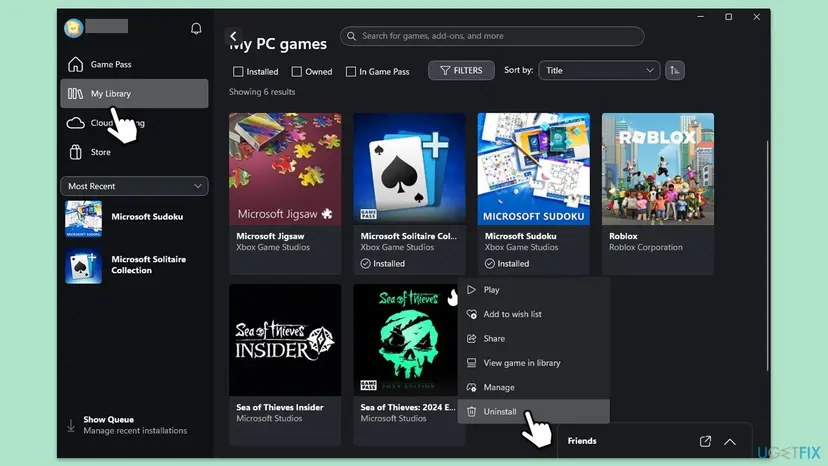Tick the Installed checkbox
The image size is (828, 466).
pos(238,71)
